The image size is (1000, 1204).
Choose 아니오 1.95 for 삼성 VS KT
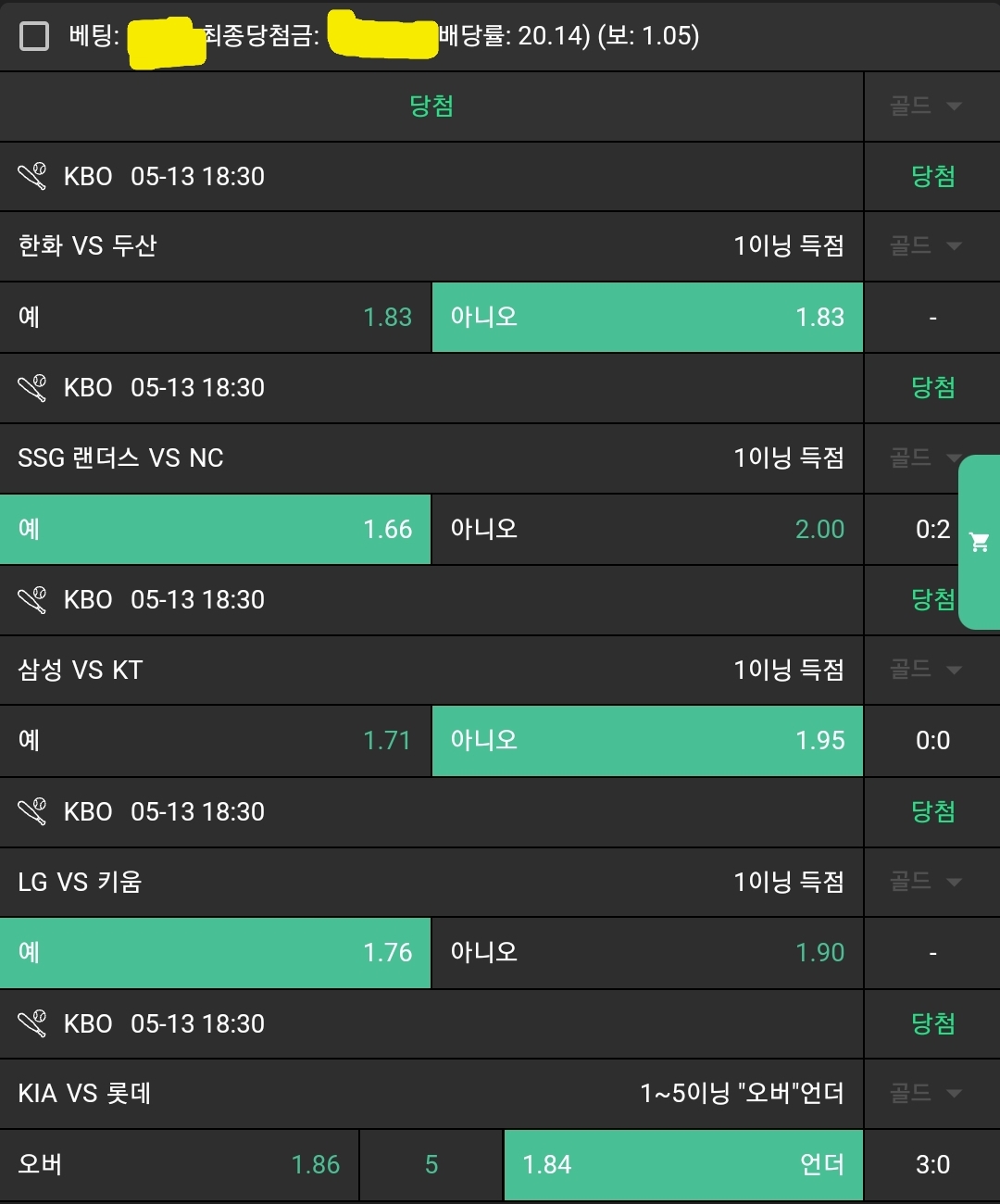[647, 741]
